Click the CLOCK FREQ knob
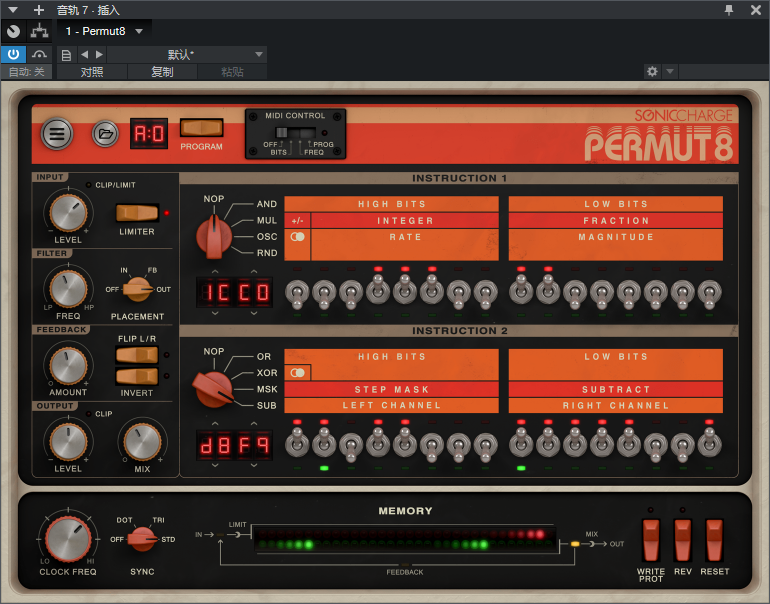 pyautogui.click(x=68, y=539)
